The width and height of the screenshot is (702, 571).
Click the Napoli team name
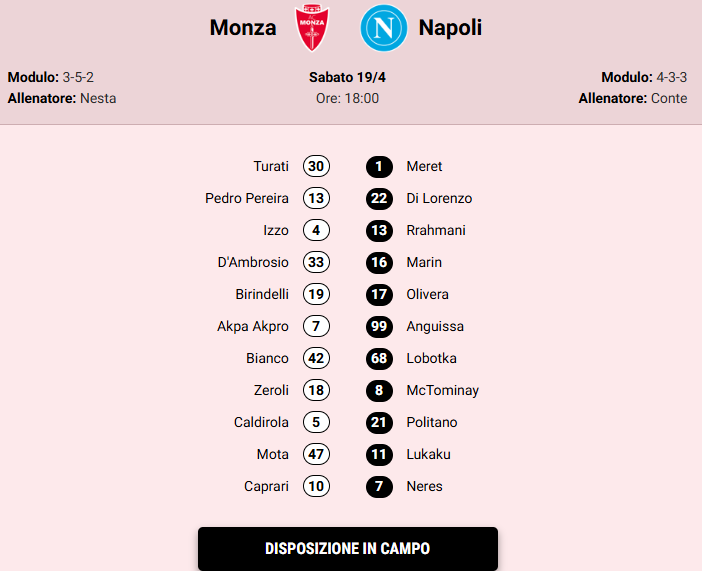(450, 28)
